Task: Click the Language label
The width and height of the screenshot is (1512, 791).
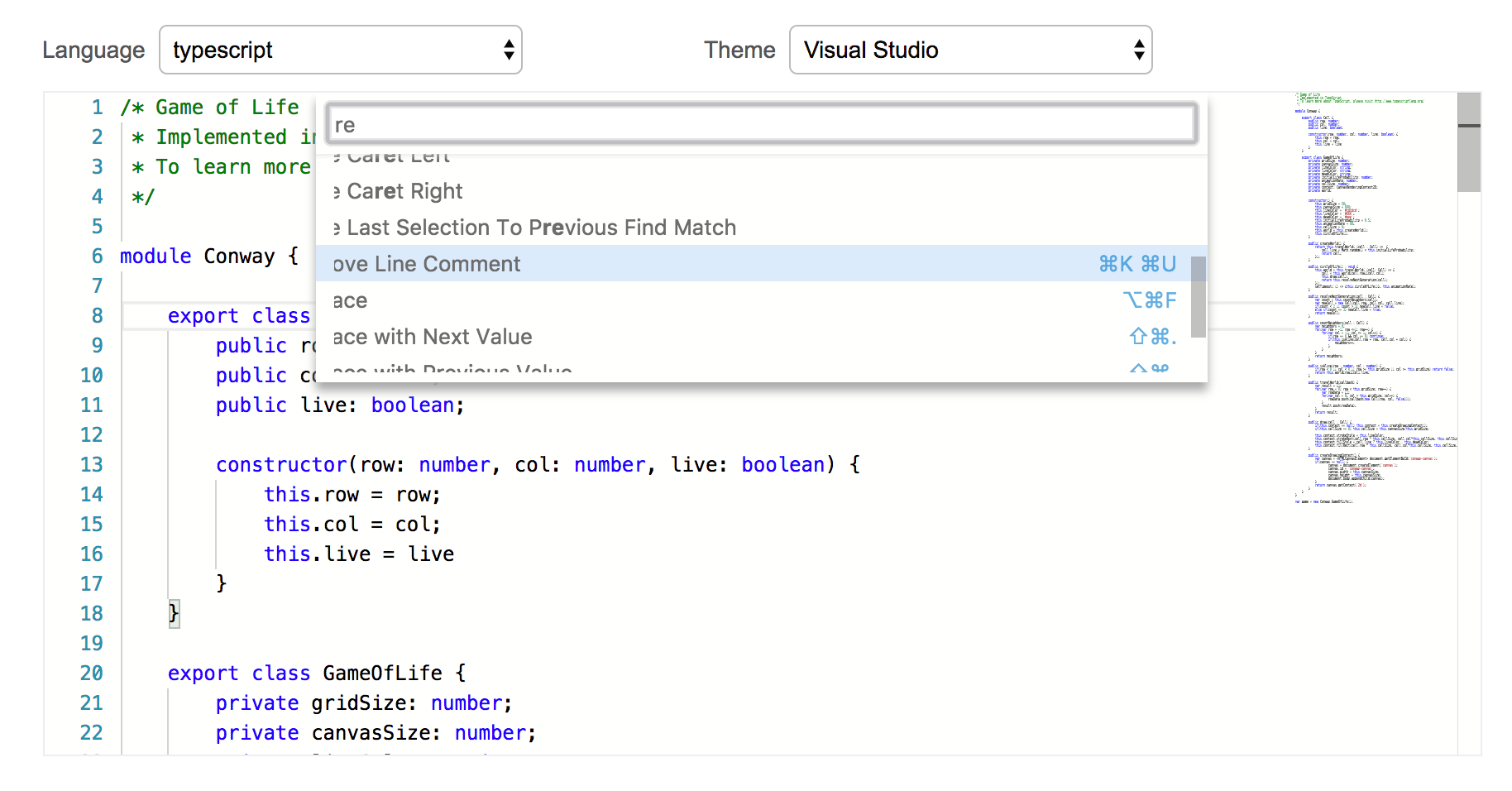Action: pos(93,50)
